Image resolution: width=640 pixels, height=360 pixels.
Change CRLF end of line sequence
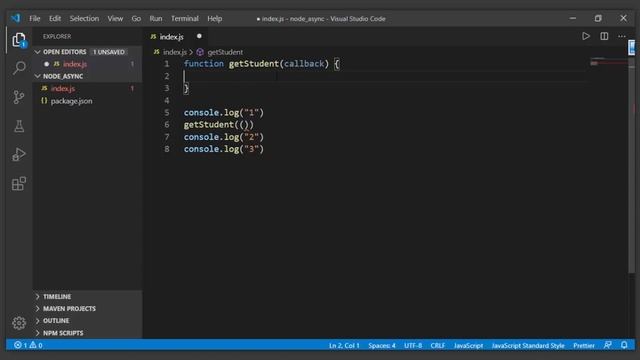coord(438,345)
